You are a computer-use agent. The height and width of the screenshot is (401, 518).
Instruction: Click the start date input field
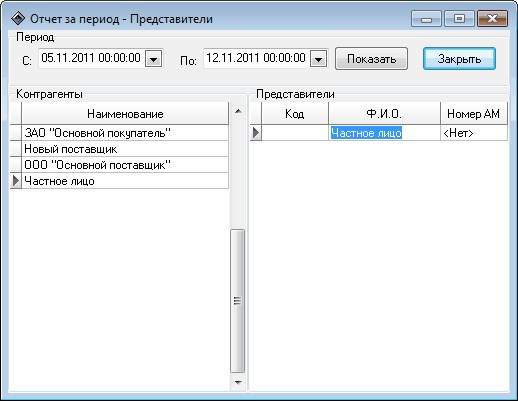92,58
